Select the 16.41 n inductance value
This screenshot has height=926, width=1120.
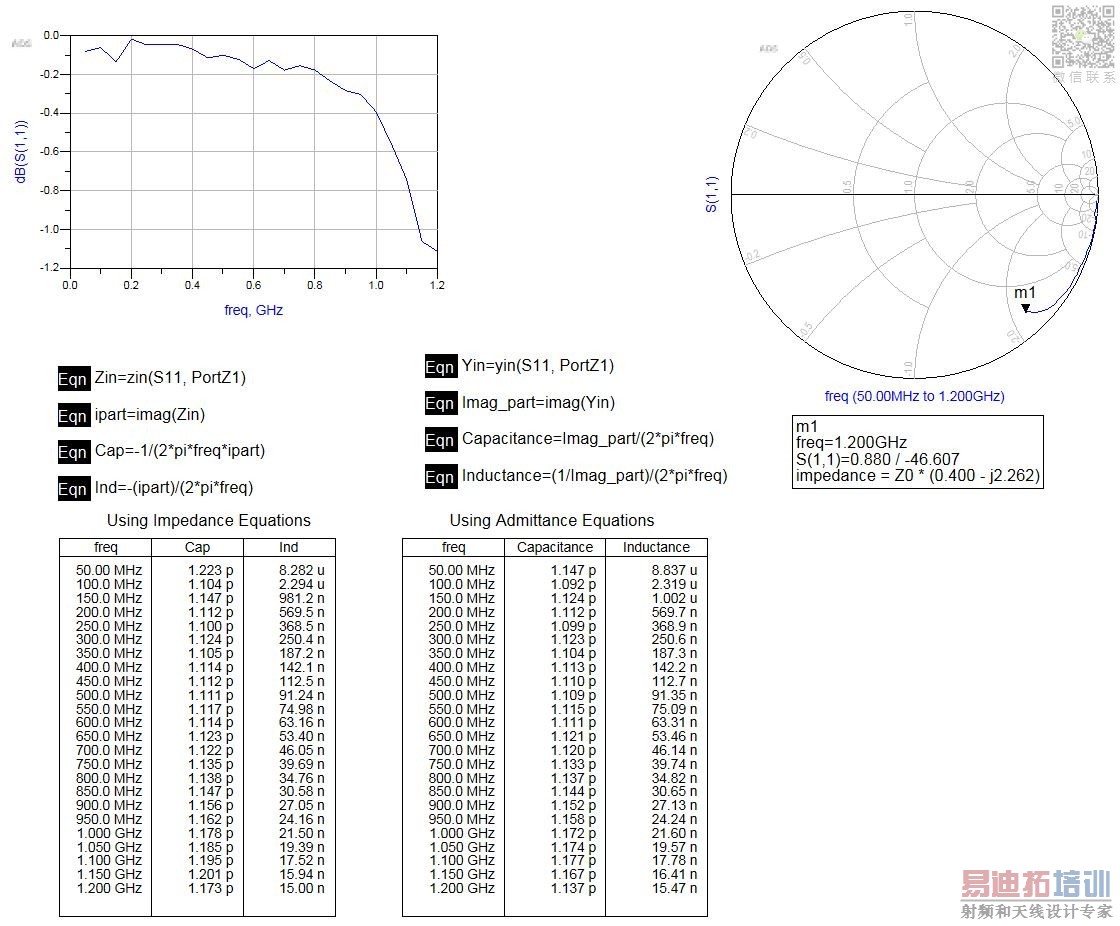click(674, 875)
